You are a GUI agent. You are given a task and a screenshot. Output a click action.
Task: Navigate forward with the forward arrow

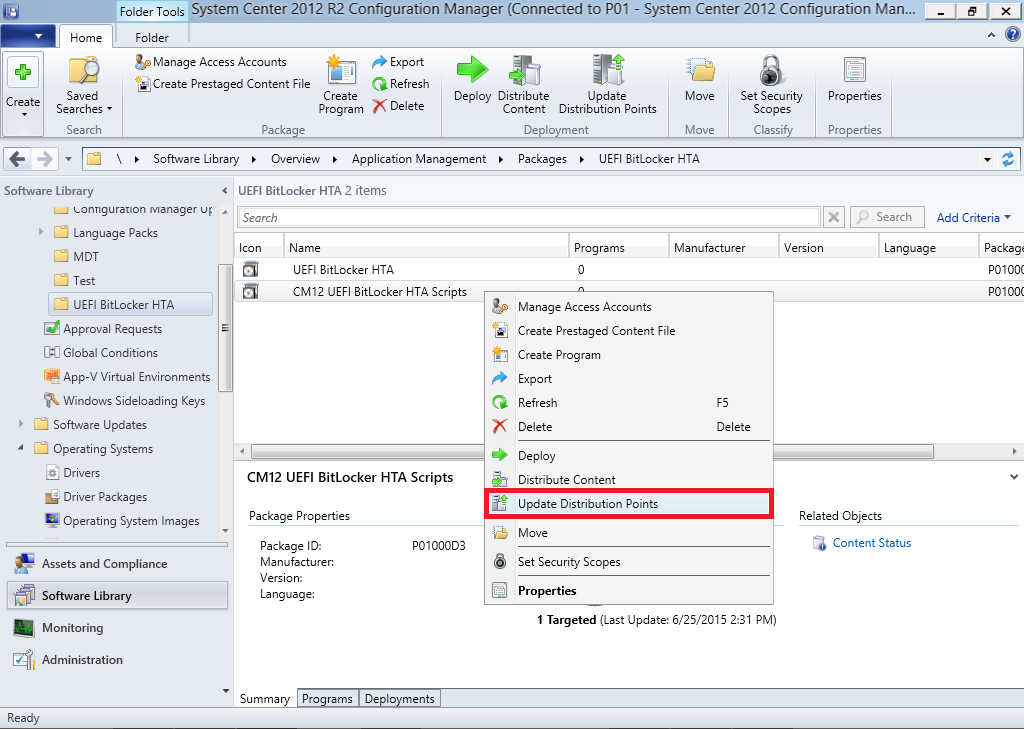(44, 159)
